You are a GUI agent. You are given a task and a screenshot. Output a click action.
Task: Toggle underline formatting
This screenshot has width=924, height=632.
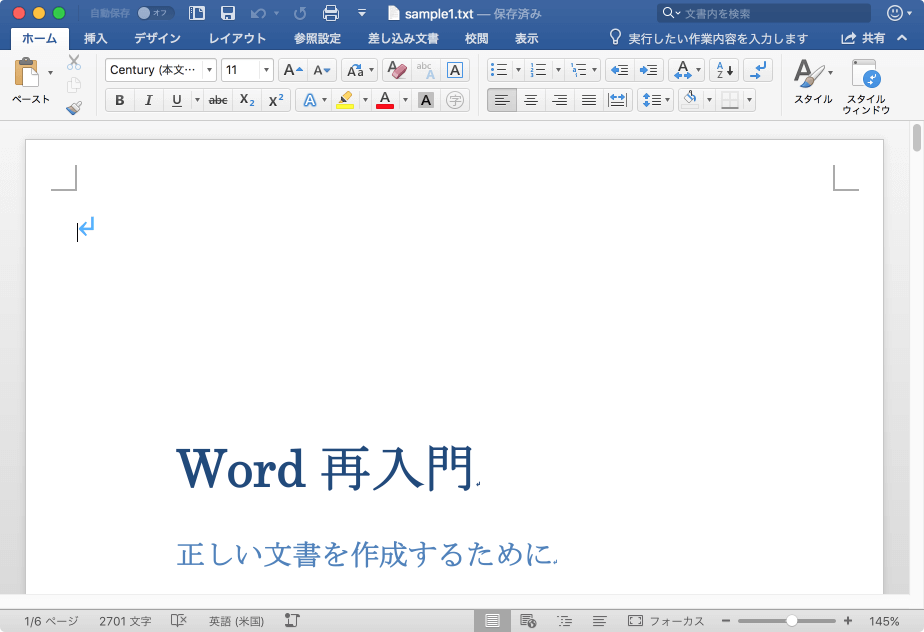pos(177,100)
